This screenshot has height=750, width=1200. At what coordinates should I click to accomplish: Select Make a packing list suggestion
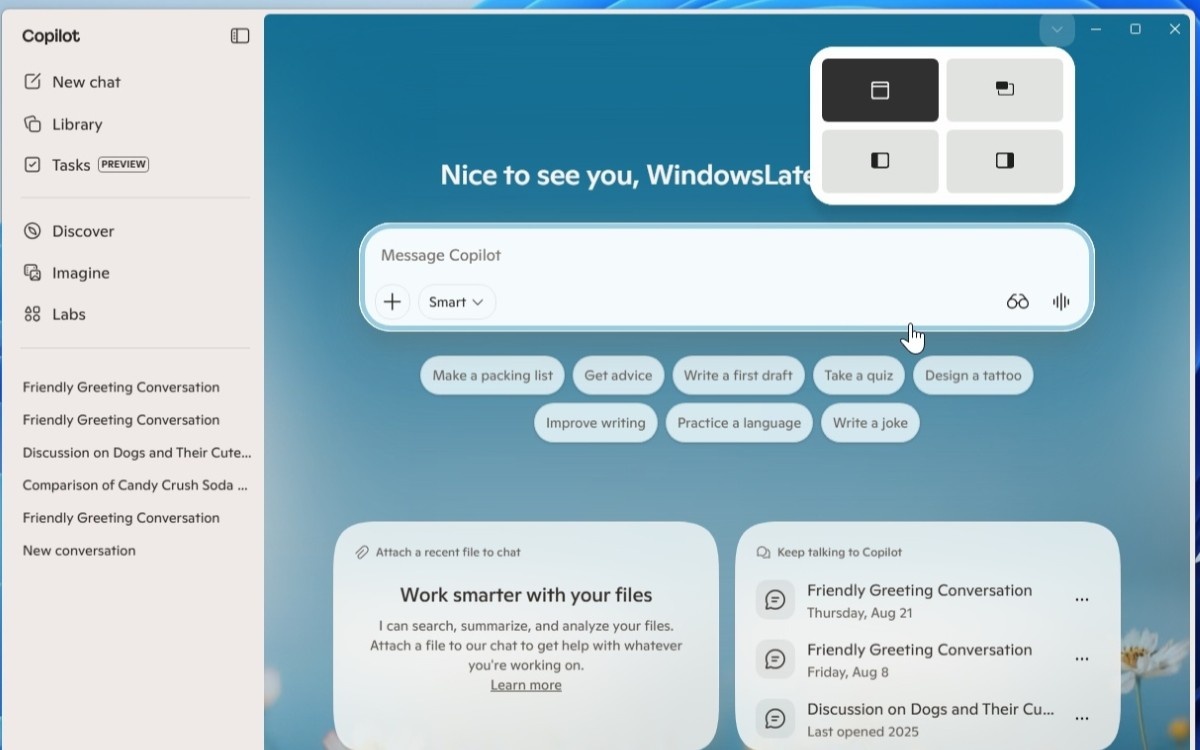click(493, 375)
